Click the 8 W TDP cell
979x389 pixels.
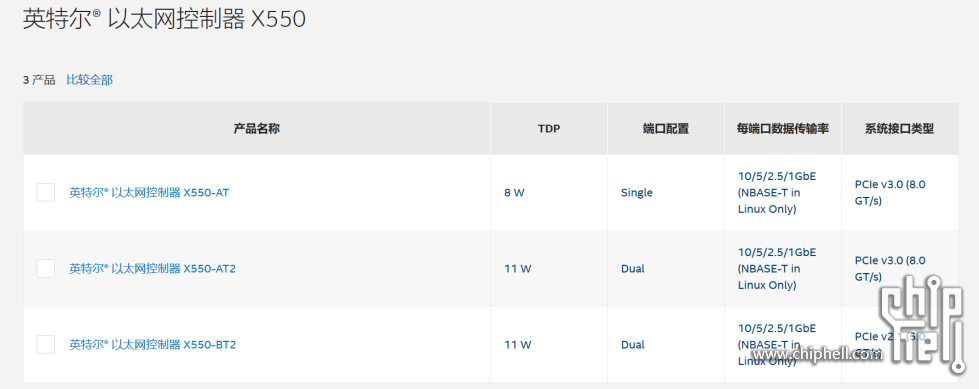click(514, 192)
